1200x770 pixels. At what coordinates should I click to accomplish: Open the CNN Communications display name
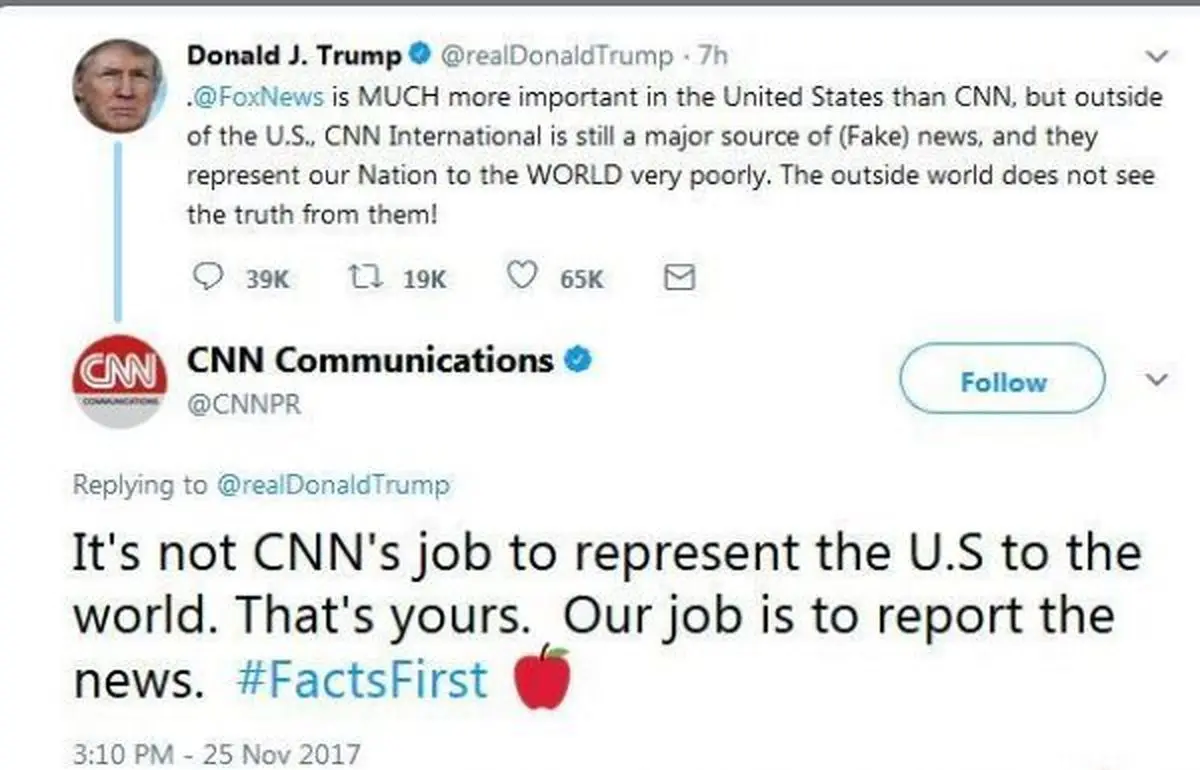pos(370,359)
